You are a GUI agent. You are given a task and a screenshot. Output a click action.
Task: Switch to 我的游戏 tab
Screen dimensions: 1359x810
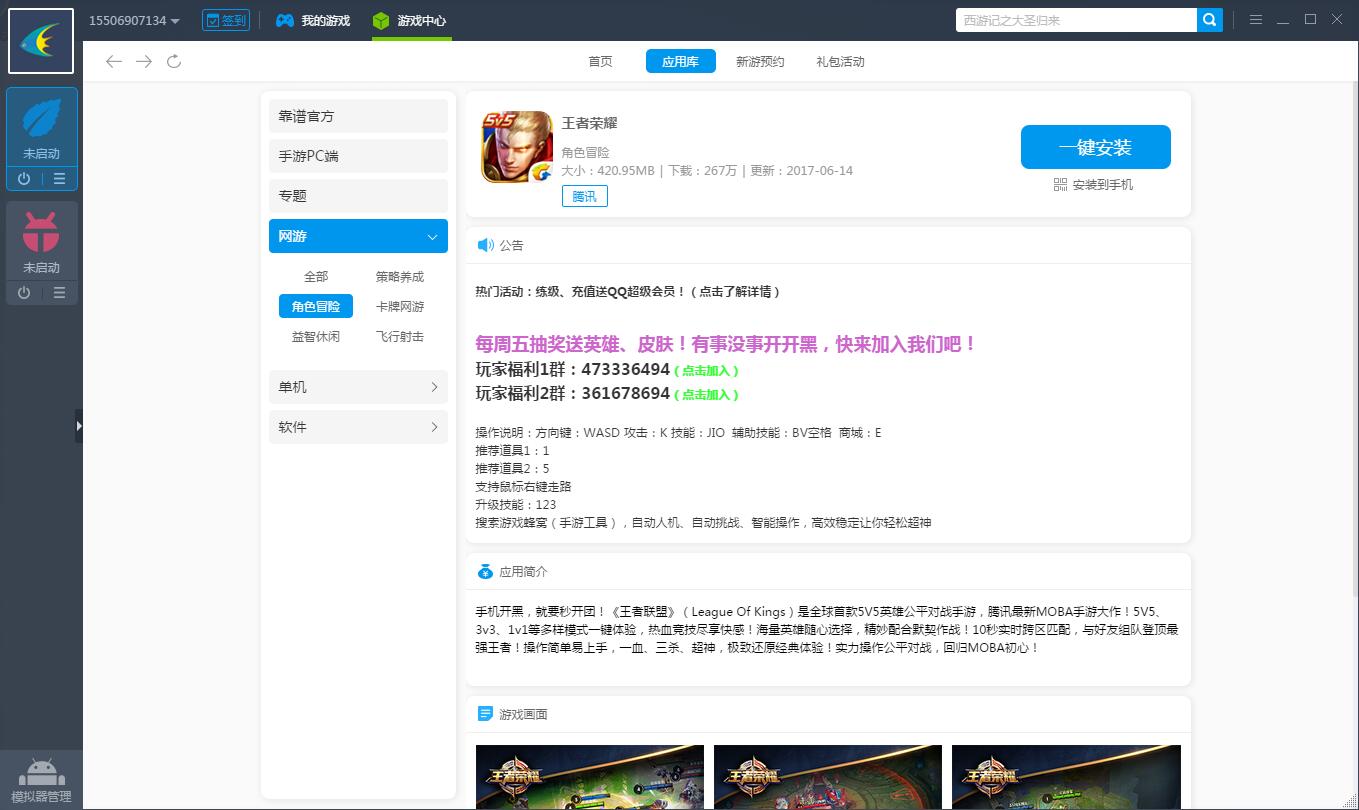point(313,20)
